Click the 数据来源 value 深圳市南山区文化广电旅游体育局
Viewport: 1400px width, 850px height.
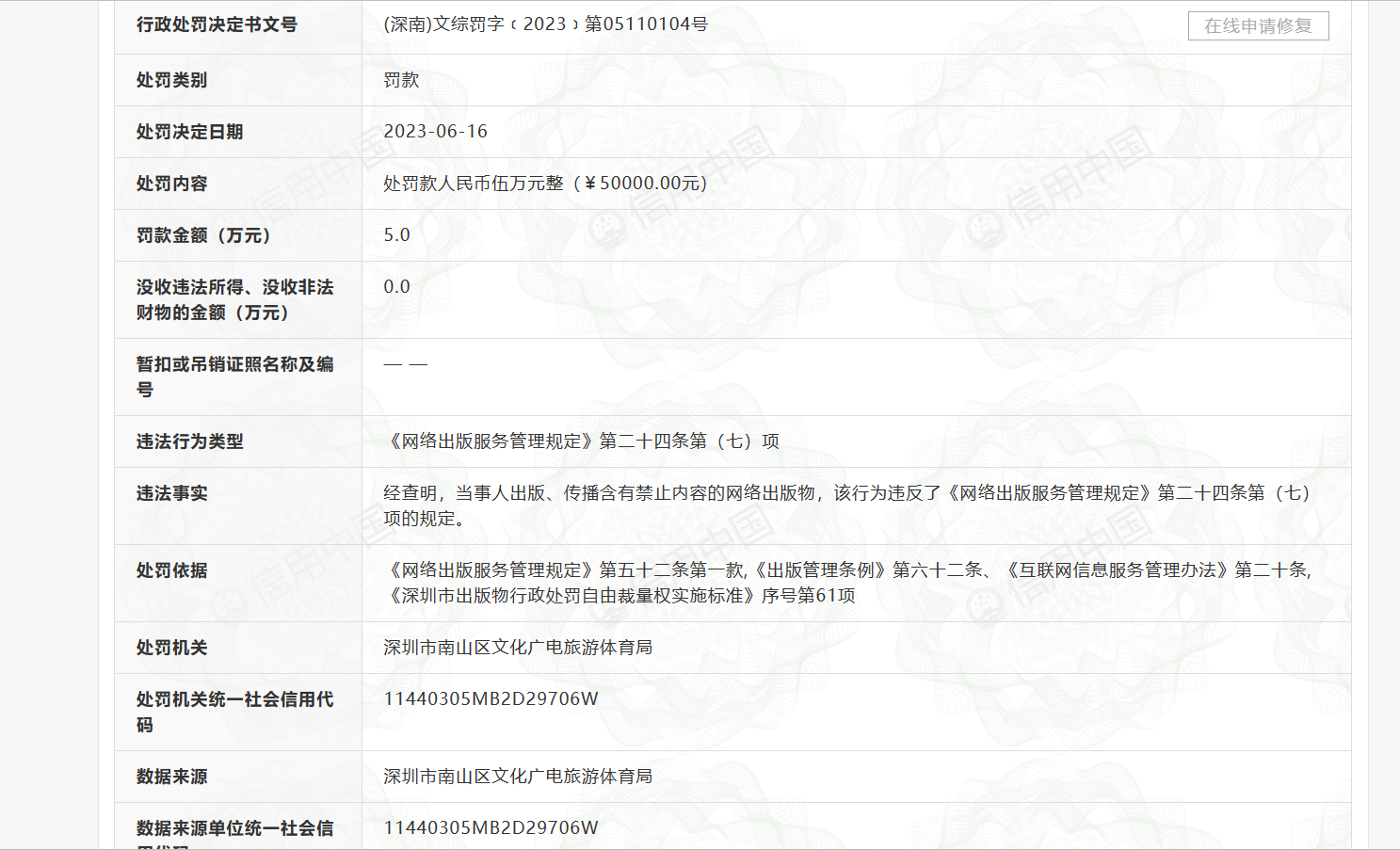517,777
